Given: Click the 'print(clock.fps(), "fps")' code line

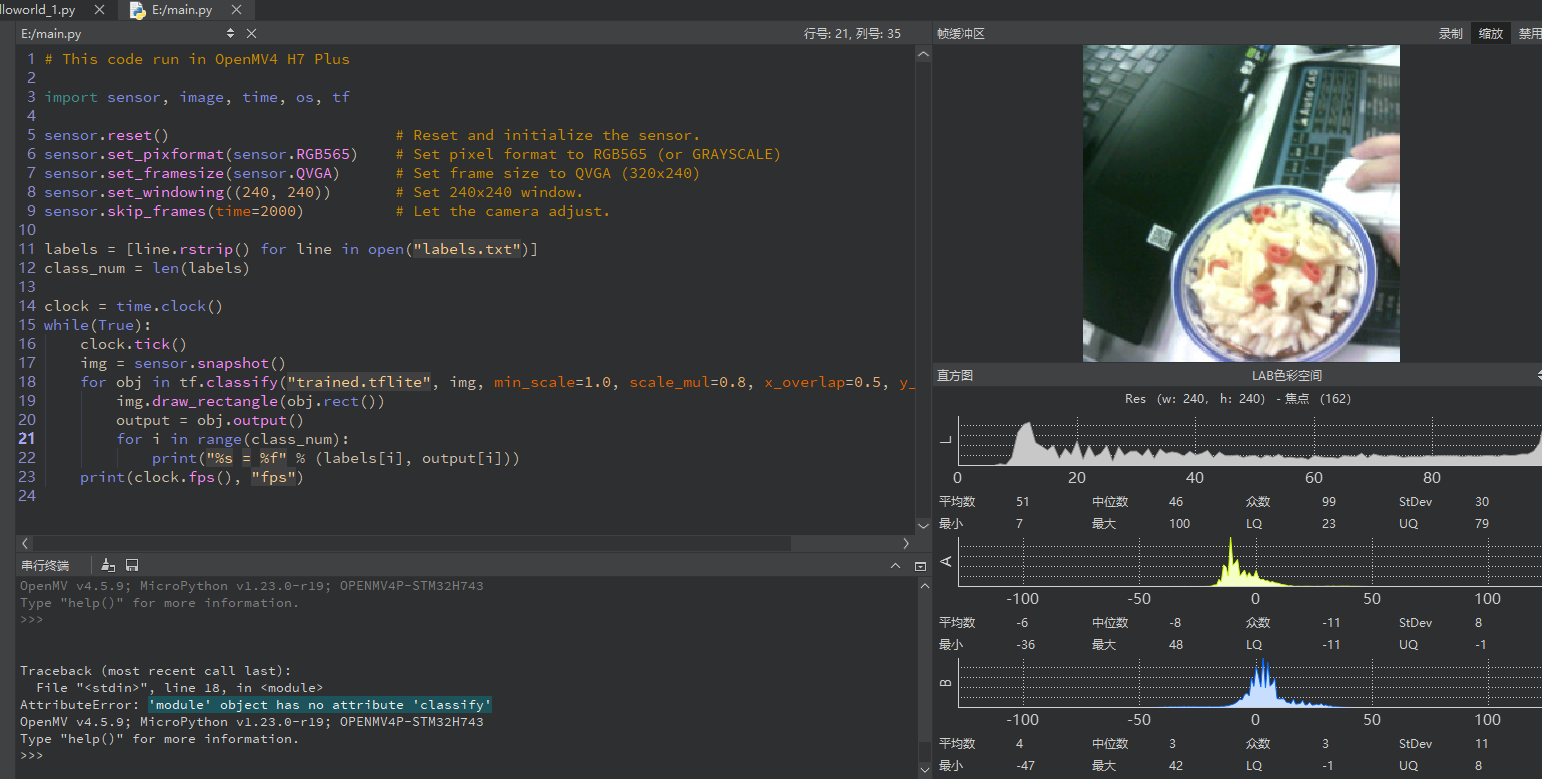Looking at the screenshot, I should 191,477.
